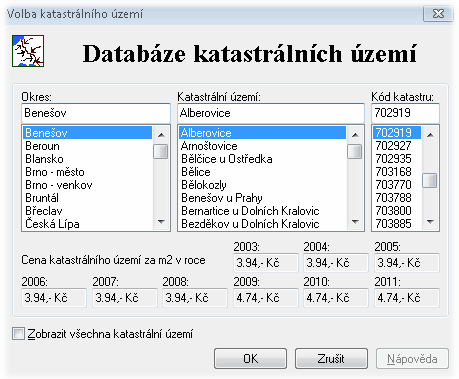
Task: Select Alberovice in the cadastral list
Action: 262,133
